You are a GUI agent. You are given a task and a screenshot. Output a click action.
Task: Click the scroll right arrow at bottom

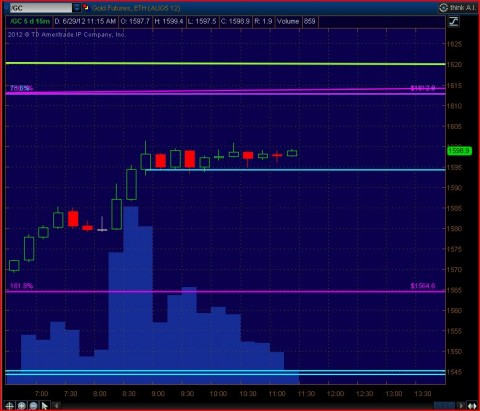[461, 406]
